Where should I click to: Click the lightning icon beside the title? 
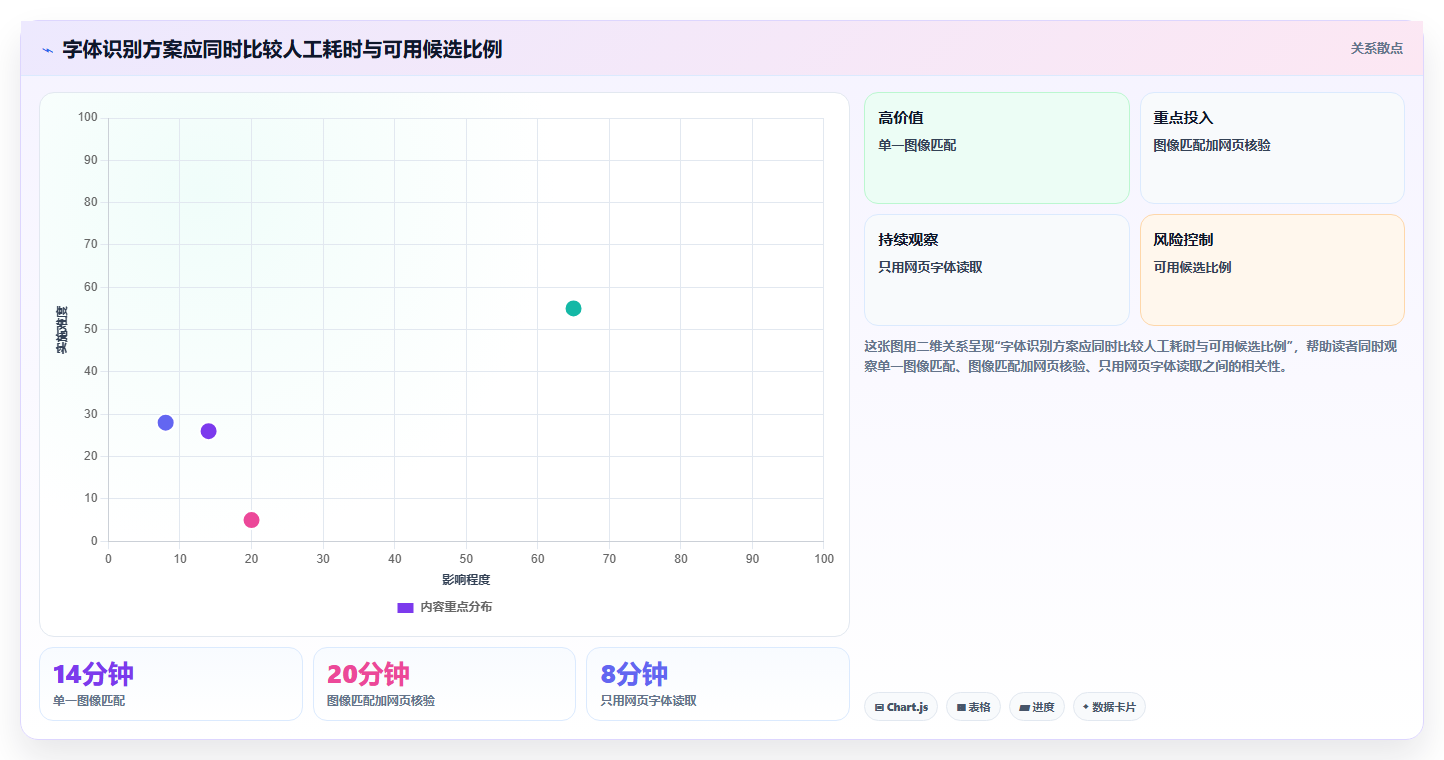click(47, 49)
